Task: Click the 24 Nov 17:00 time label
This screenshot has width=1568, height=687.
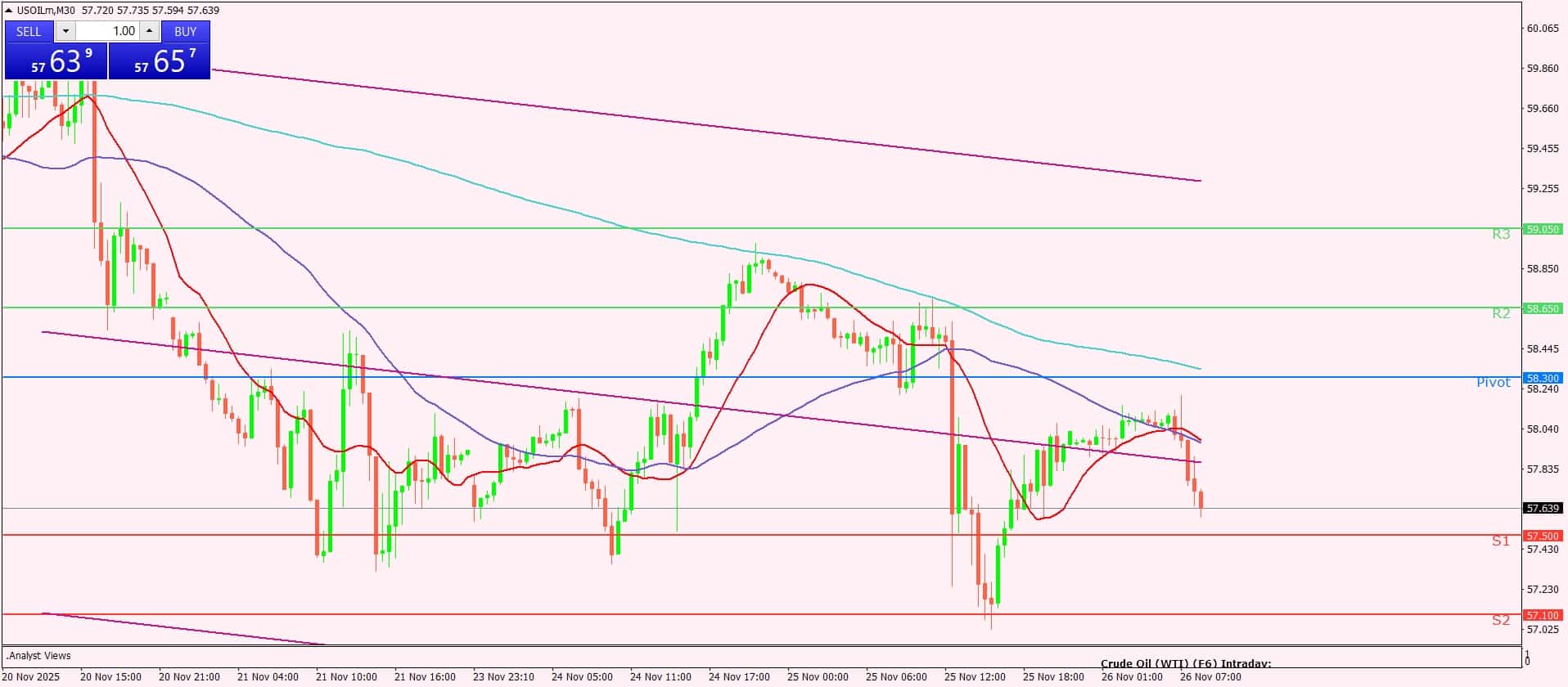Action: [739, 677]
